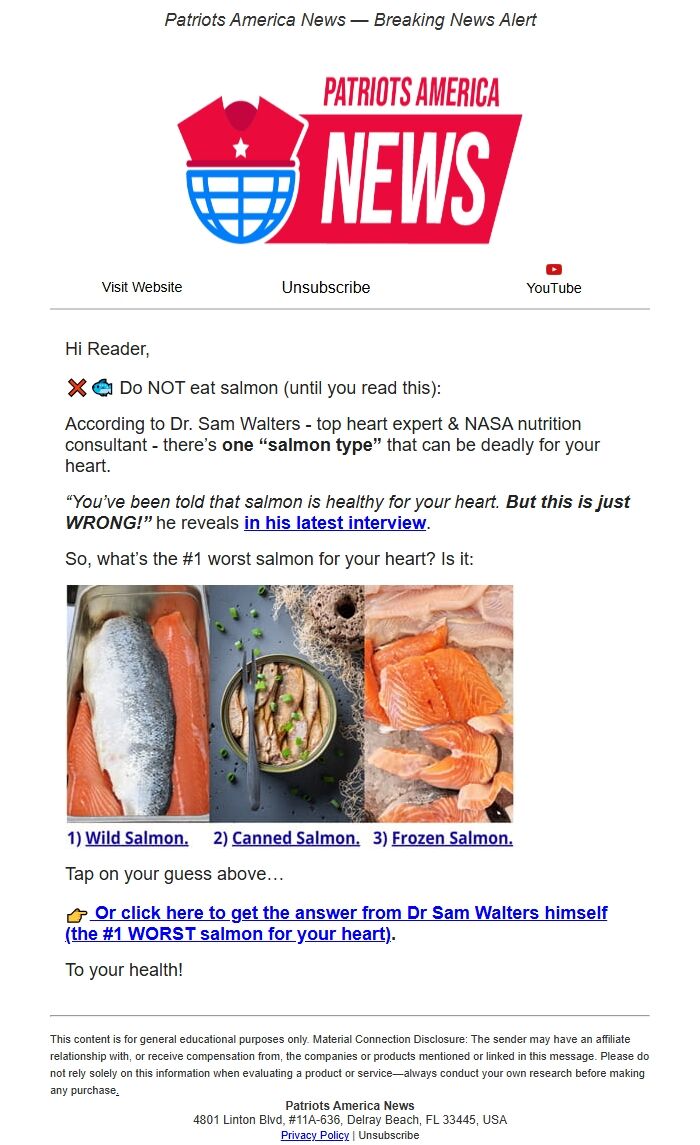The height and width of the screenshot is (1145, 700).
Task: Choose the Wild Salmon answer link
Action: point(136,838)
